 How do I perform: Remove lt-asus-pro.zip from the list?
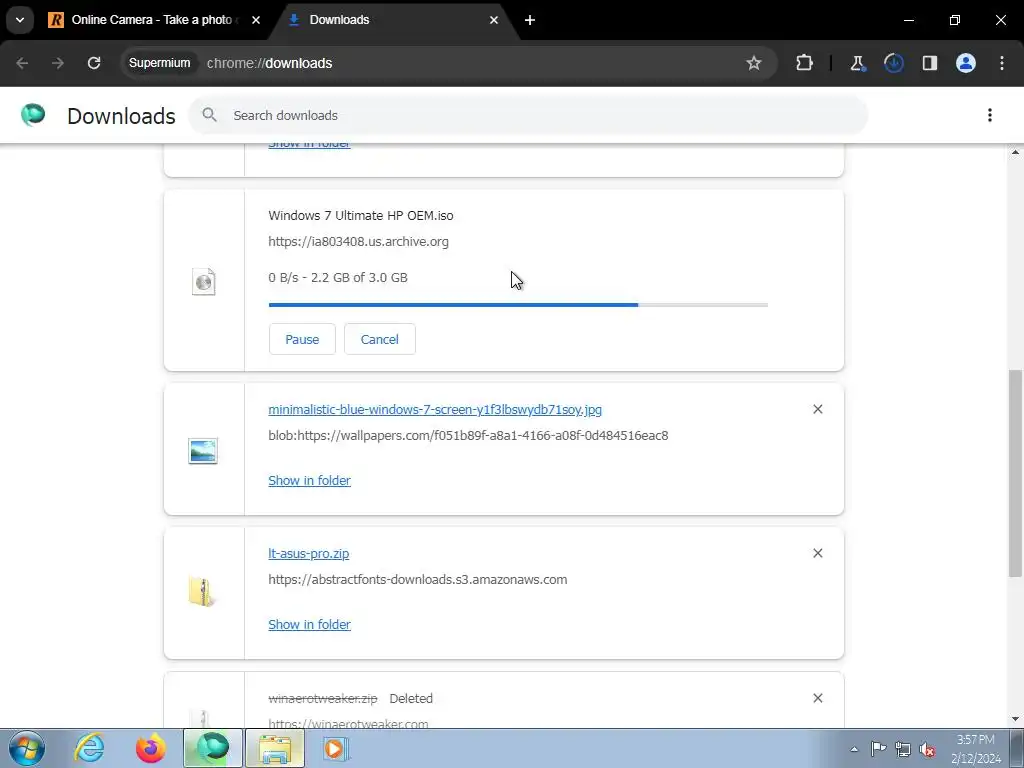[818, 553]
